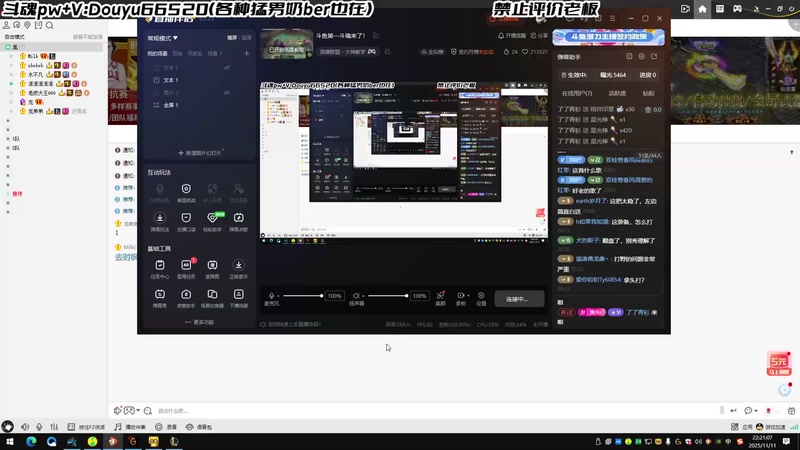Open the 弹幕助手 panel settings gear icon
Image resolution: width=800 pixels, height=450 pixels.
click(642, 57)
